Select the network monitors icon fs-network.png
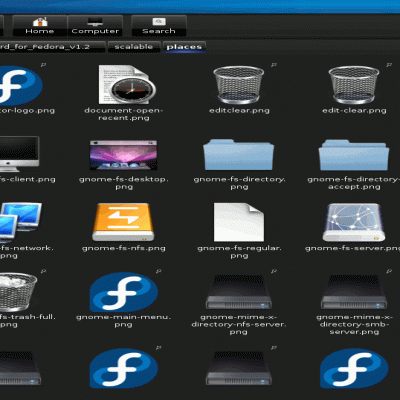 [21, 222]
